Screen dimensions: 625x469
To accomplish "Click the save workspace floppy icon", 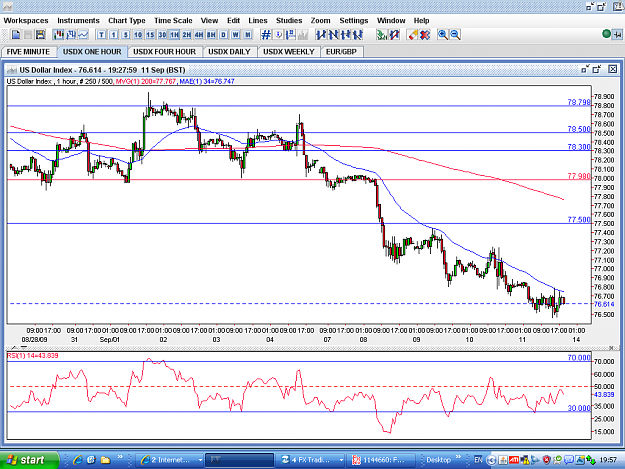I will click(40, 35).
